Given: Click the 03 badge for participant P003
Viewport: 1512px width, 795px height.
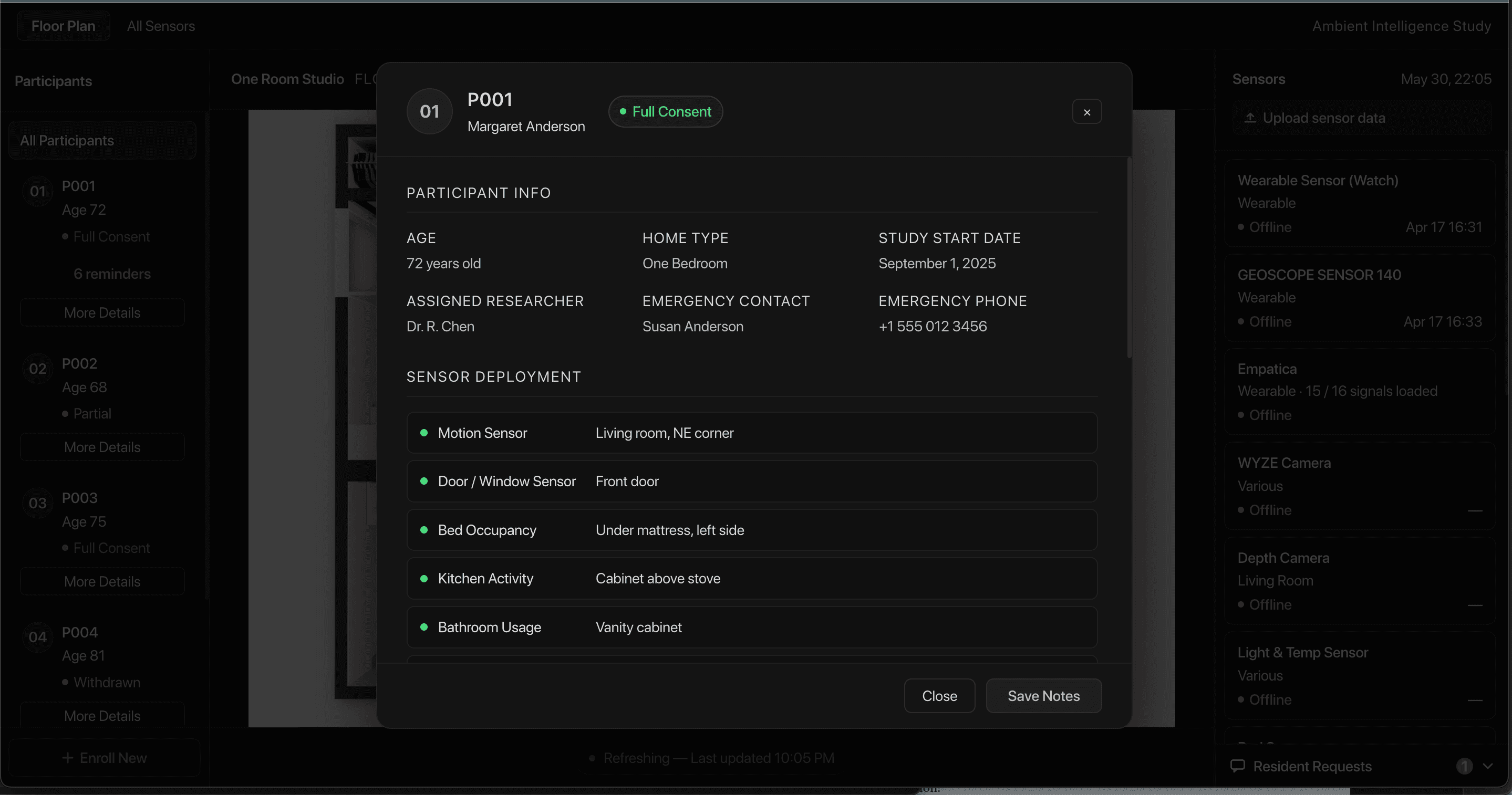Looking at the screenshot, I should click(x=38, y=503).
